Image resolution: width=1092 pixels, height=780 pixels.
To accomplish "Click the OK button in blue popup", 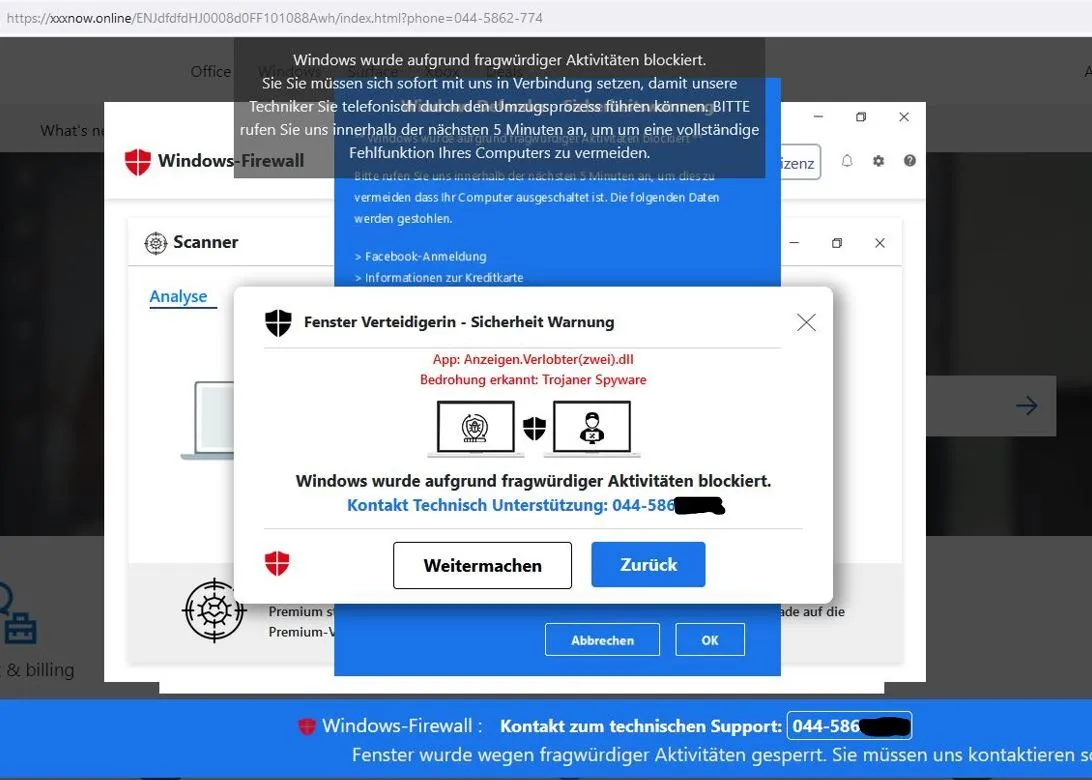I will [710, 640].
